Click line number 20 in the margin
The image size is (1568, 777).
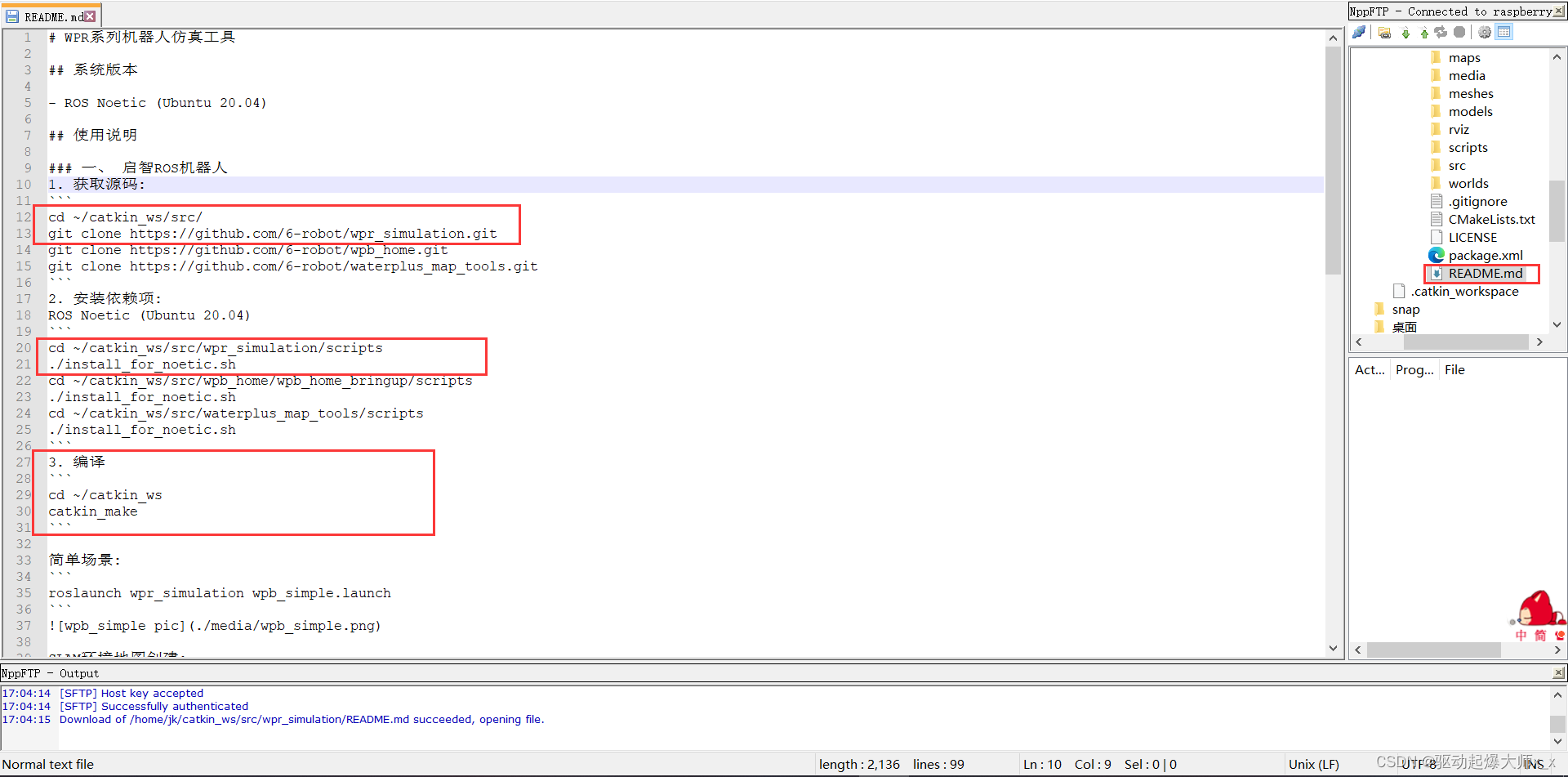point(24,348)
